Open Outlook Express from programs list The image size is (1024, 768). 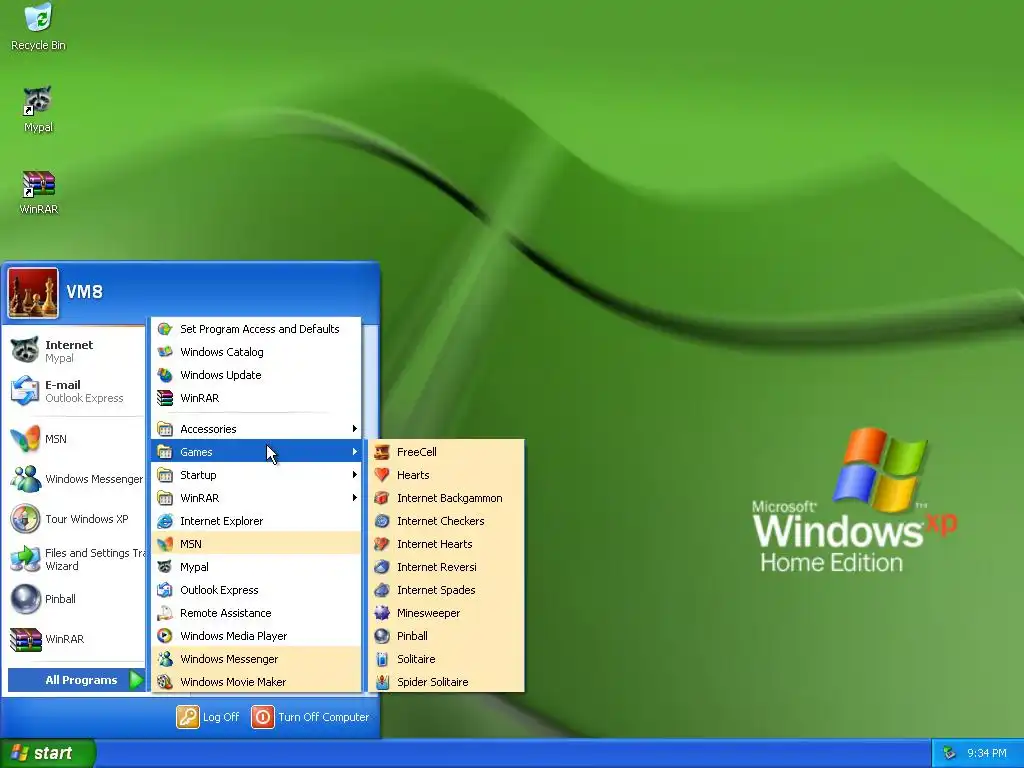click(256, 590)
